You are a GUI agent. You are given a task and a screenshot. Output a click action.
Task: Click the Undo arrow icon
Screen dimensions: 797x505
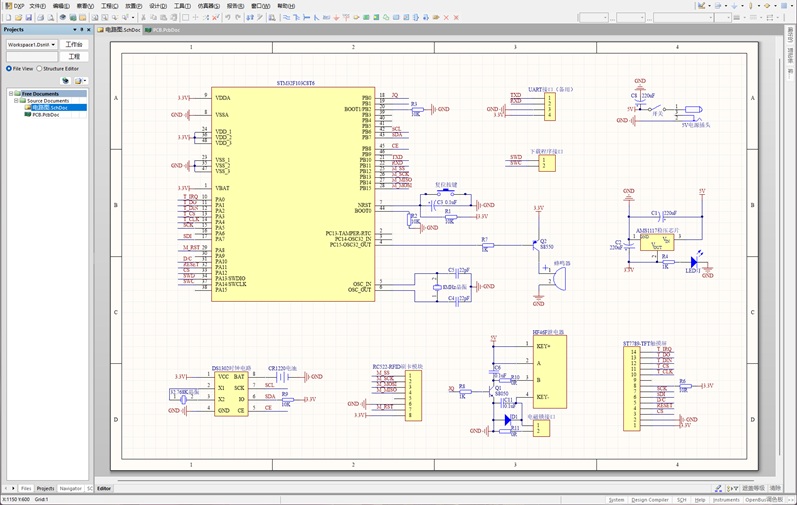click(x=228, y=17)
